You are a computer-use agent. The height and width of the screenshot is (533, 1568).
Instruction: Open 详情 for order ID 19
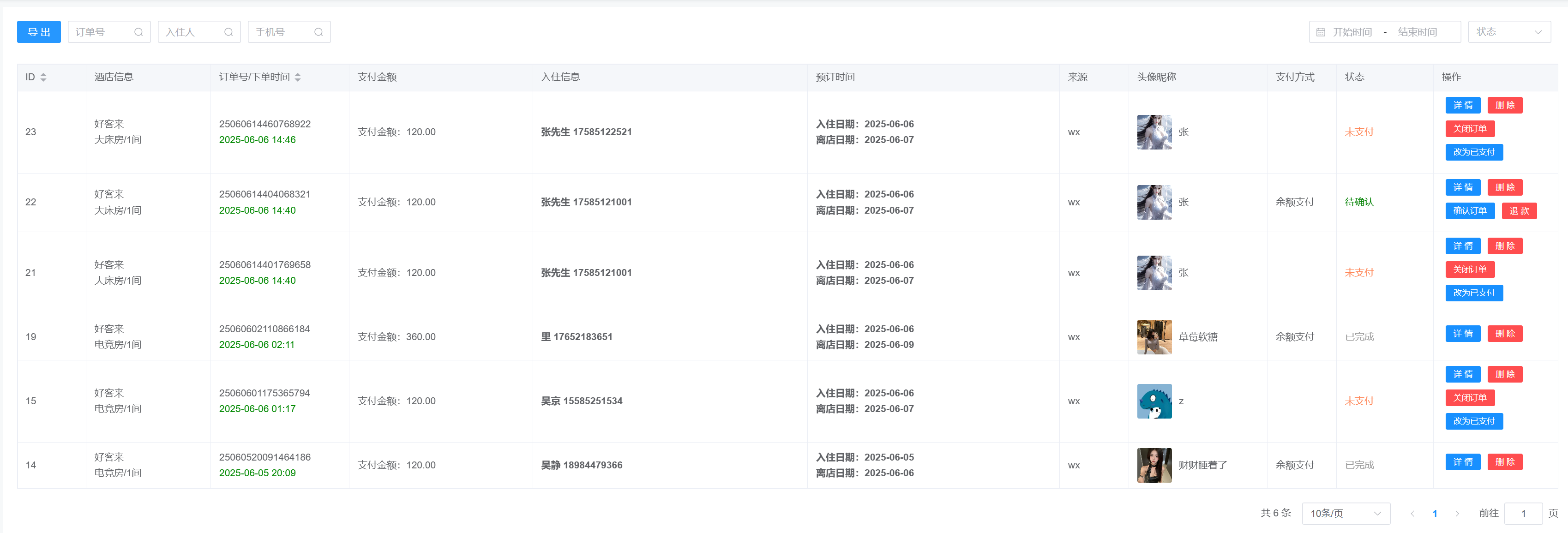click(x=1462, y=334)
